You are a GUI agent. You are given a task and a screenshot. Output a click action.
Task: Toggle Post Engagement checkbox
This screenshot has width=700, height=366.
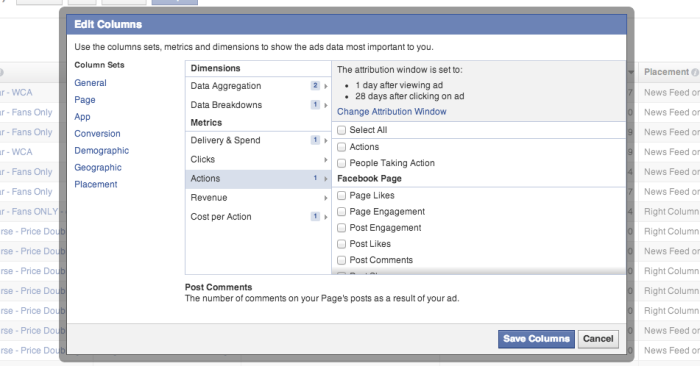pos(342,228)
